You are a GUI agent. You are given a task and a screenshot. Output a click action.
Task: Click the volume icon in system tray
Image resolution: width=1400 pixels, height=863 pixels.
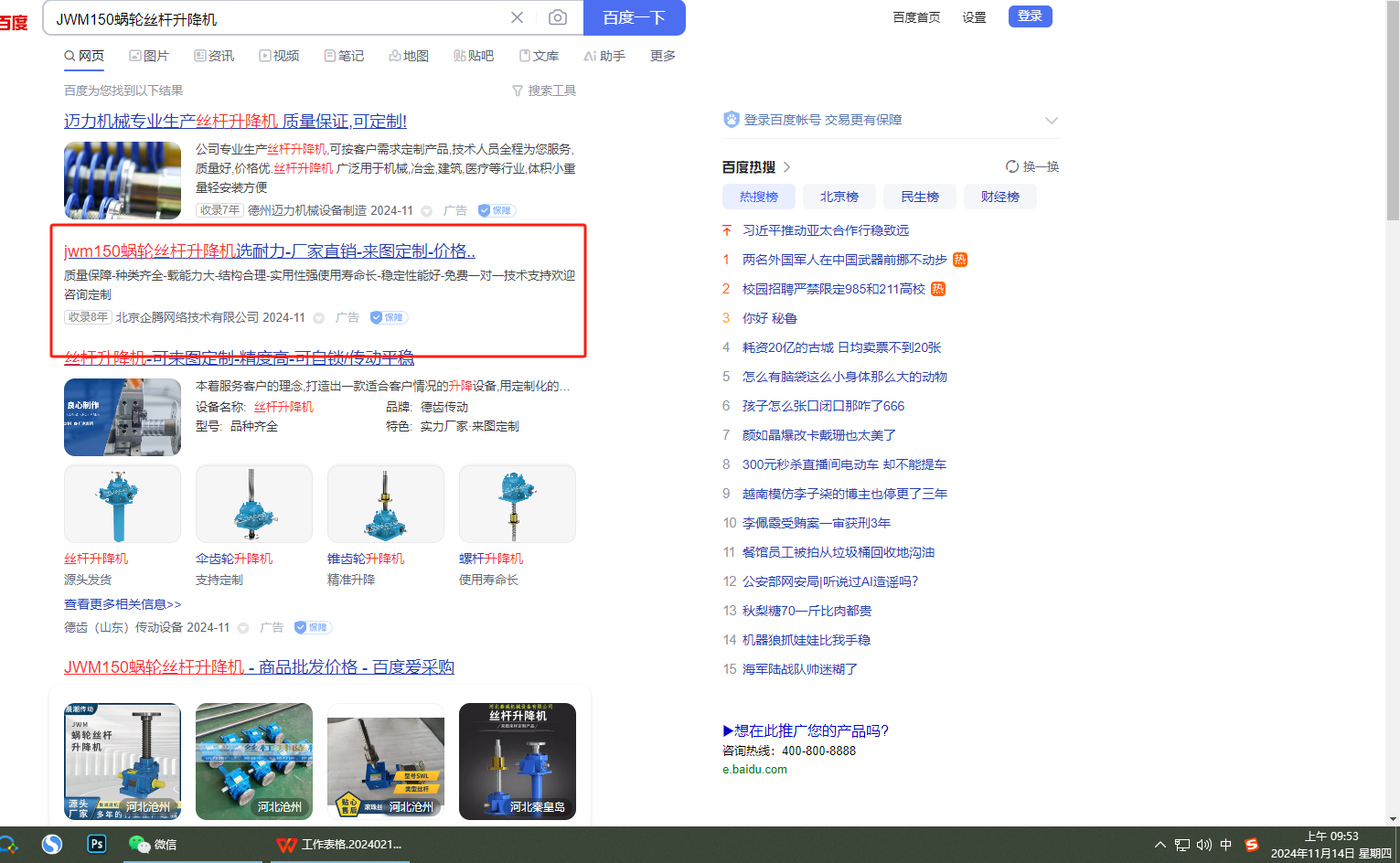(1203, 845)
